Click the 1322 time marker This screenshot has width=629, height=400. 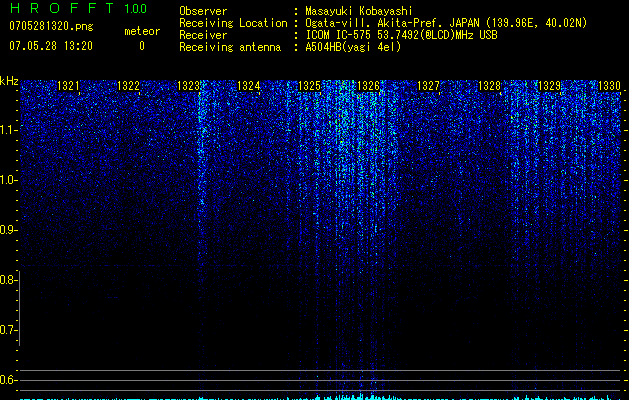tap(128, 86)
